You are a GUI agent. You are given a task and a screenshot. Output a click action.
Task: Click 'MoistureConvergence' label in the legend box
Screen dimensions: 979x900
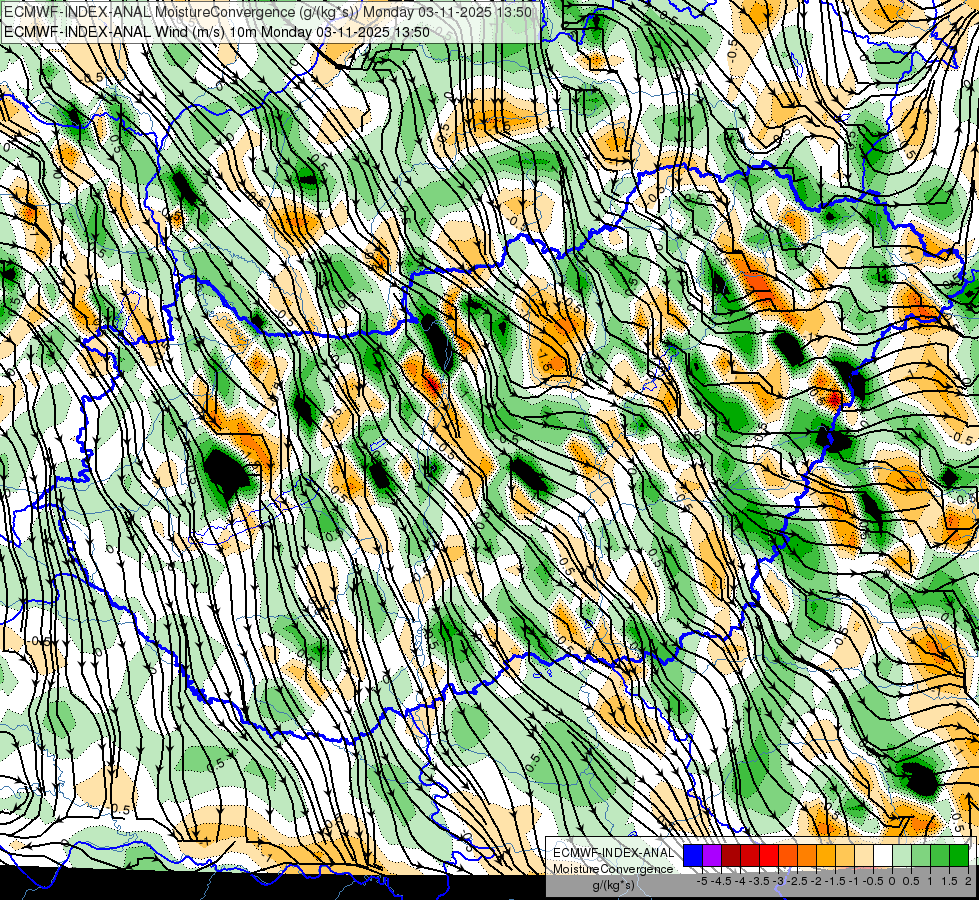point(613,869)
